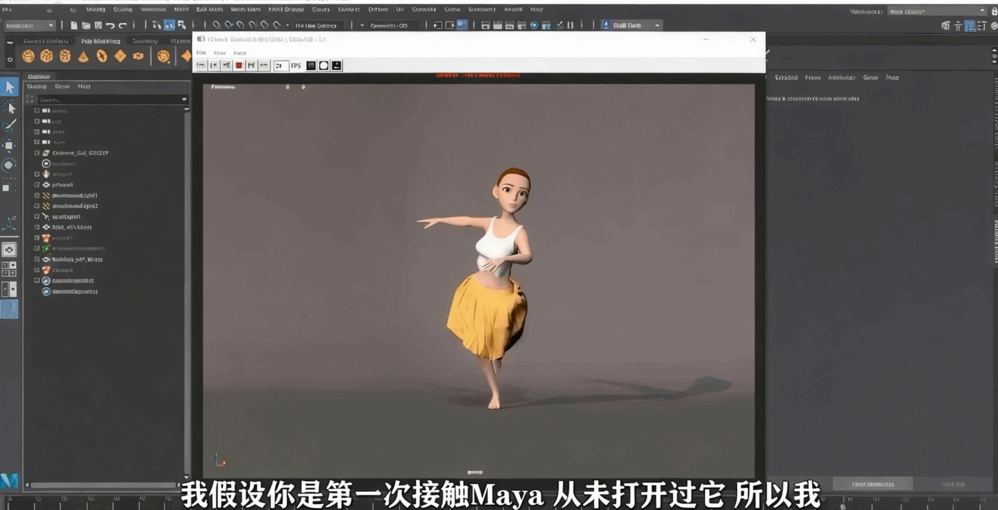Switch to four view layout button
Viewport: 998px width, 510px height.
click(x=9, y=269)
